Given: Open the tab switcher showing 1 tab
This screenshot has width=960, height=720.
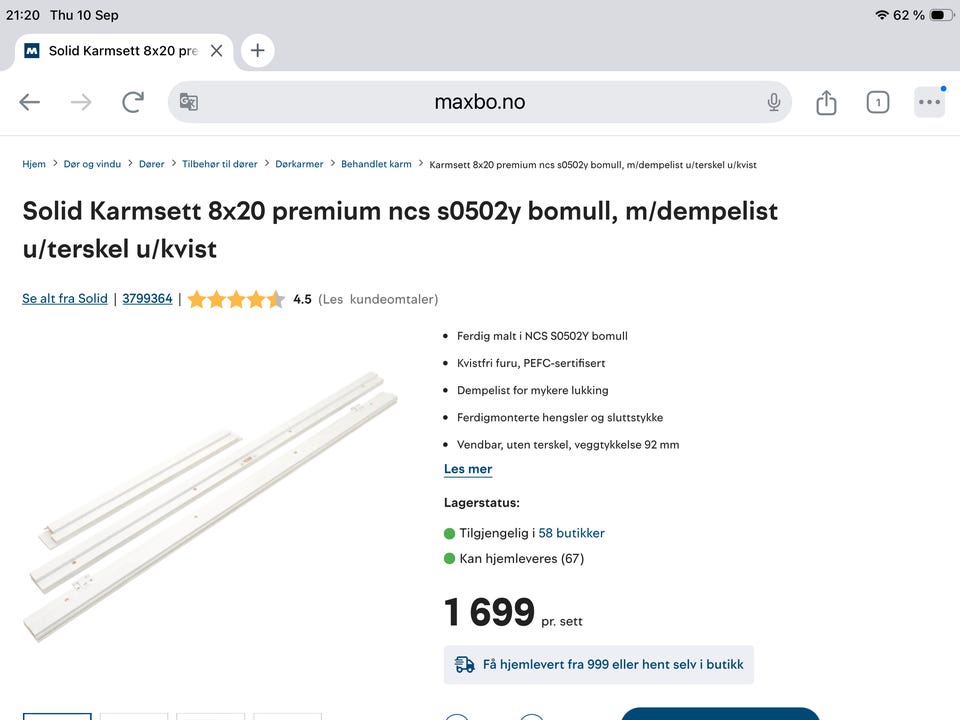Looking at the screenshot, I should pos(878,102).
